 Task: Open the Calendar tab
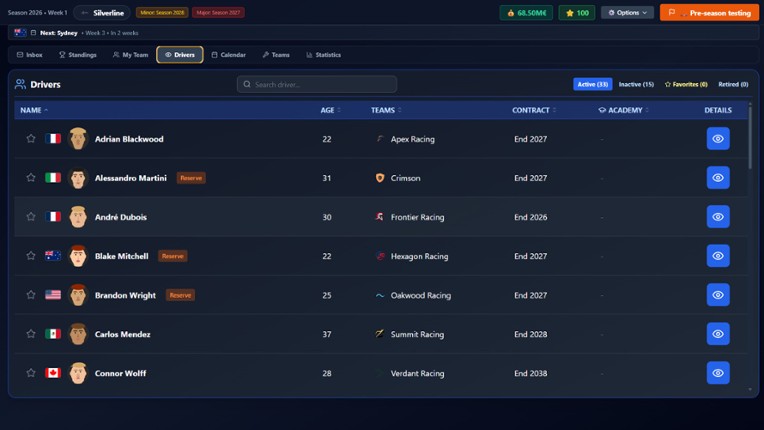point(228,55)
